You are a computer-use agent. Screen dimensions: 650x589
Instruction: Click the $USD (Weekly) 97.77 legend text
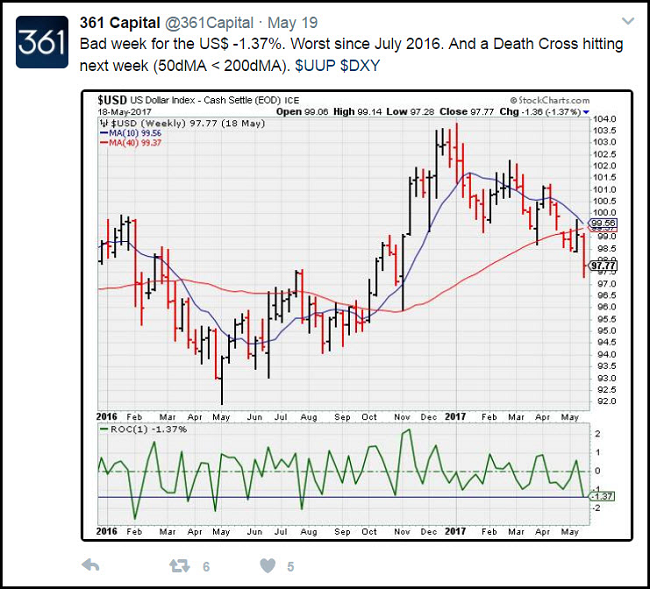[182, 124]
